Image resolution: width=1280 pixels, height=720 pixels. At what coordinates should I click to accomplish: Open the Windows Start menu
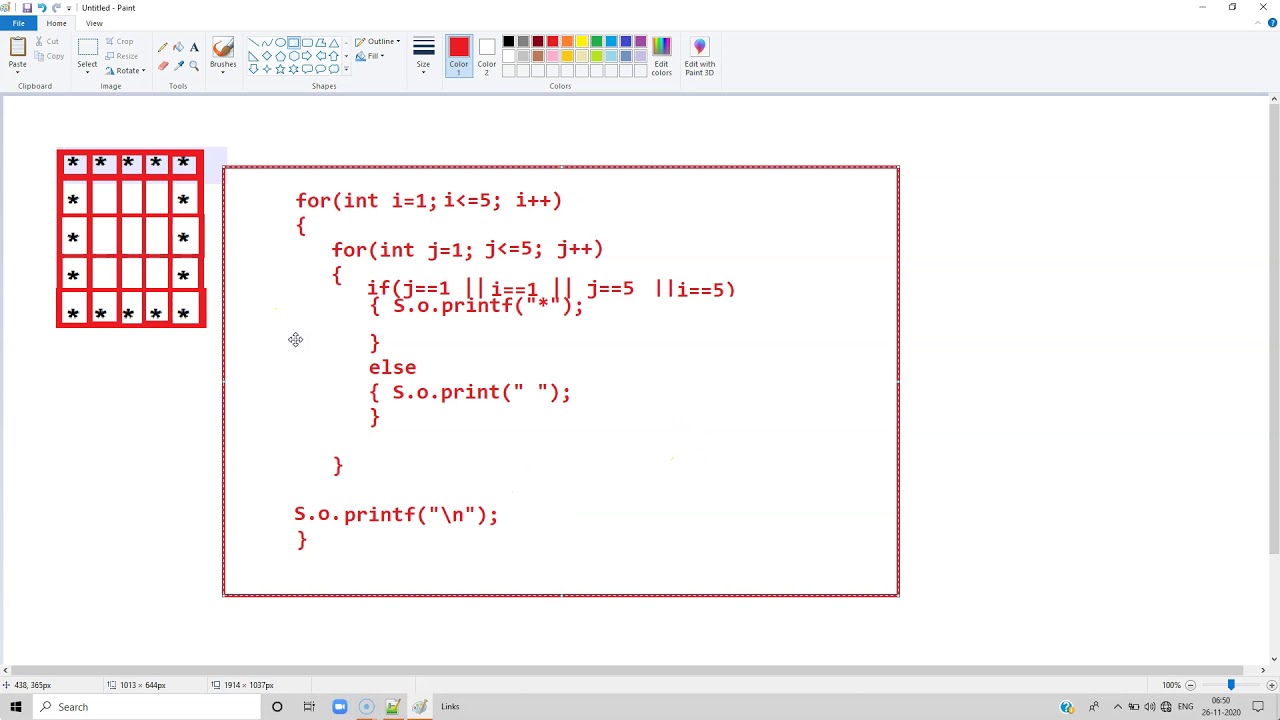15,707
